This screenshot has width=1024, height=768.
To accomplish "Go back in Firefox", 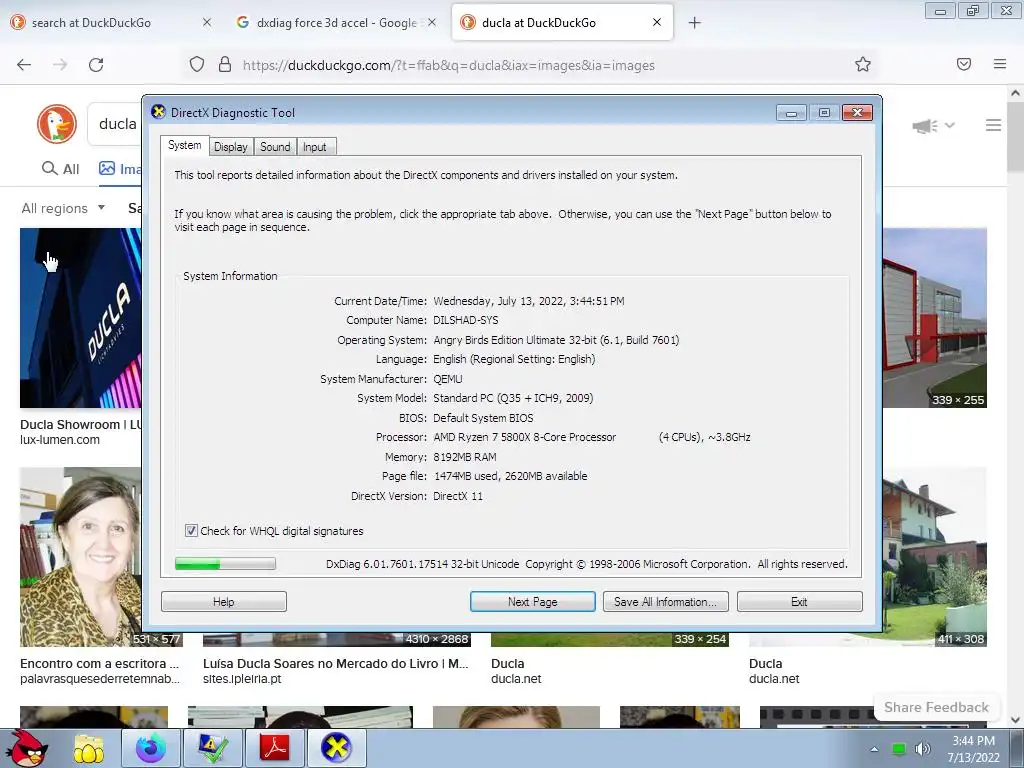I will tap(24, 65).
